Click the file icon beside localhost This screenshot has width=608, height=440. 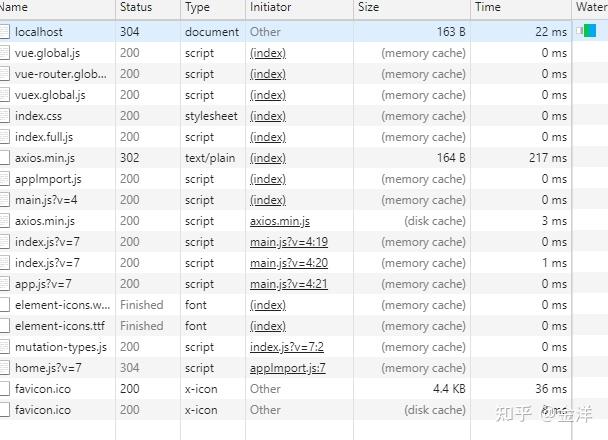pos(5,31)
